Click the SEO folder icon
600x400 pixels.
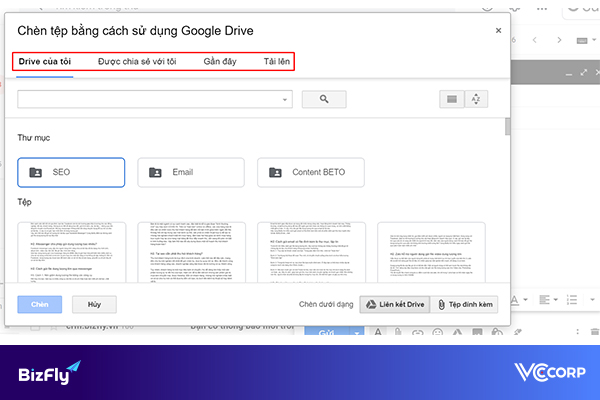click(36, 173)
